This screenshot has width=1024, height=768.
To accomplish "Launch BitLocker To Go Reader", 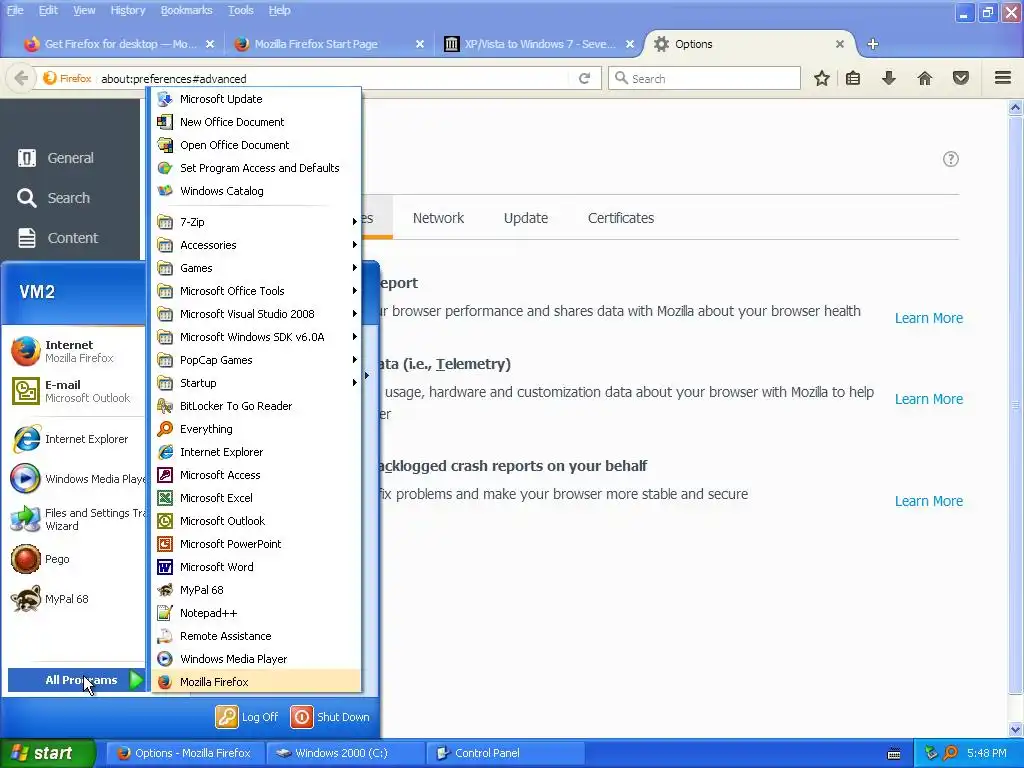I will click(256, 406).
